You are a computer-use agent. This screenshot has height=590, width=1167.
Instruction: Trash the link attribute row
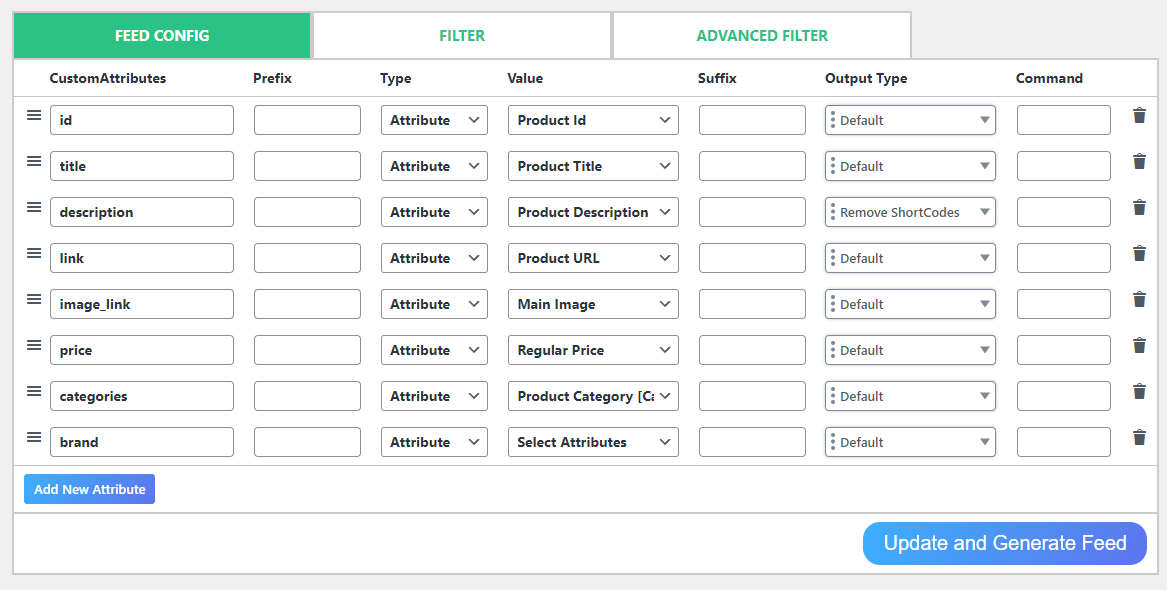1139,254
